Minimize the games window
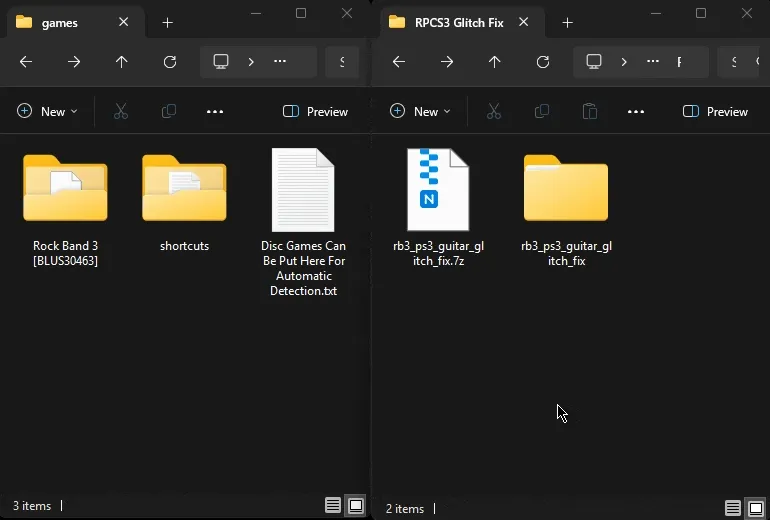 tap(256, 13)
